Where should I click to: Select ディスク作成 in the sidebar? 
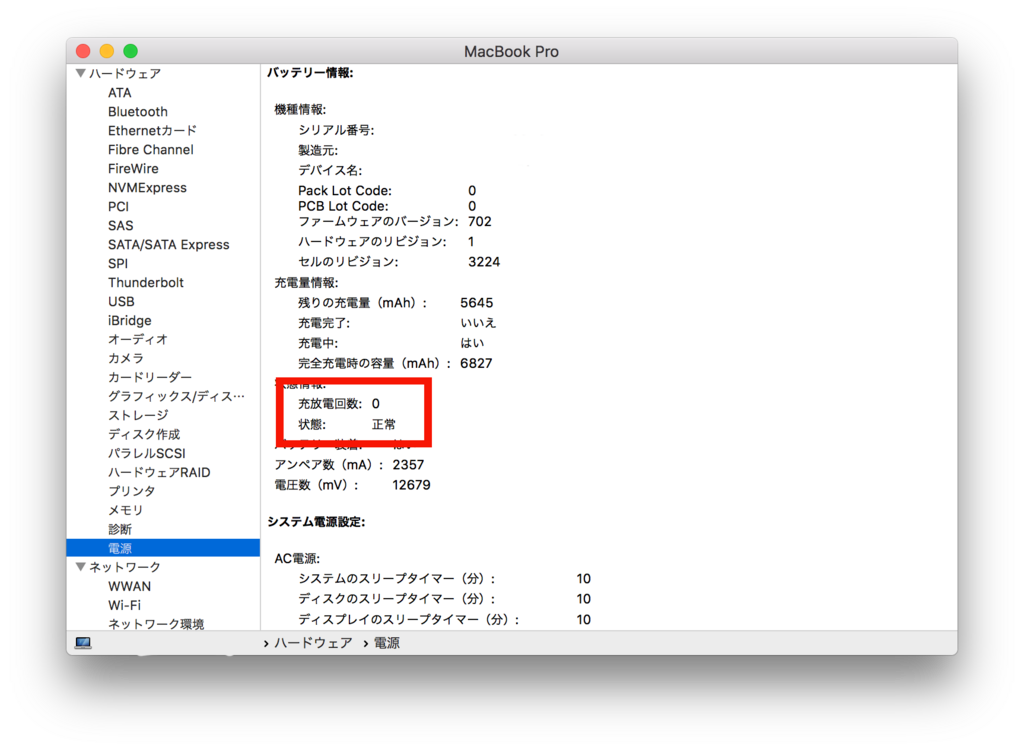pyautogui.click(x=144, y=434)
